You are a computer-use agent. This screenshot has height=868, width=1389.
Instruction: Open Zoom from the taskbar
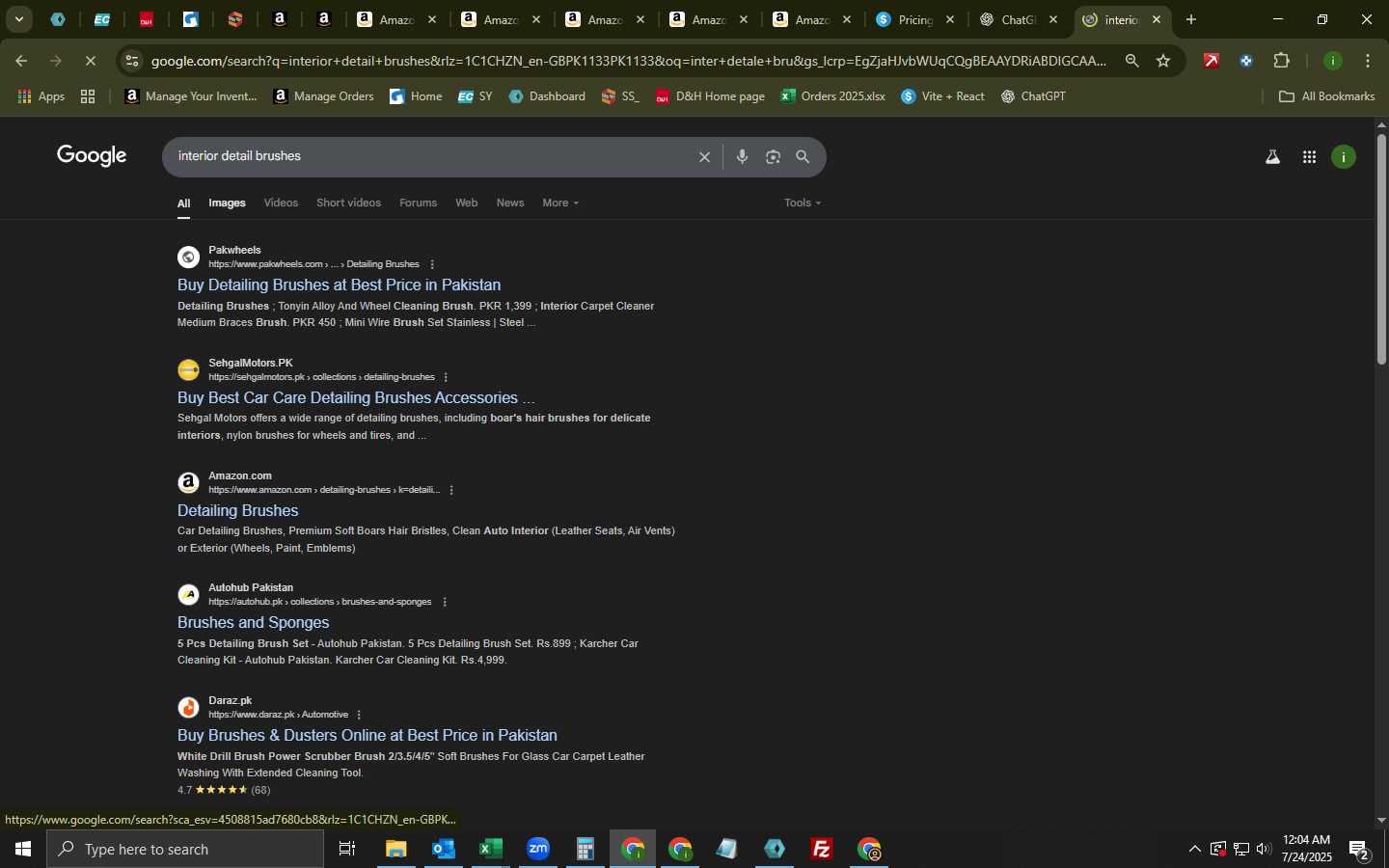537,849
